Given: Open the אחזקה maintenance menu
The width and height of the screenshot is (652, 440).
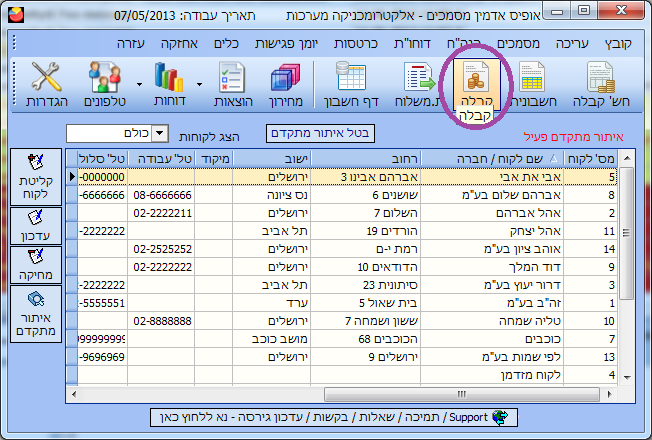Looking at the screenshot, I should [179, 43].
